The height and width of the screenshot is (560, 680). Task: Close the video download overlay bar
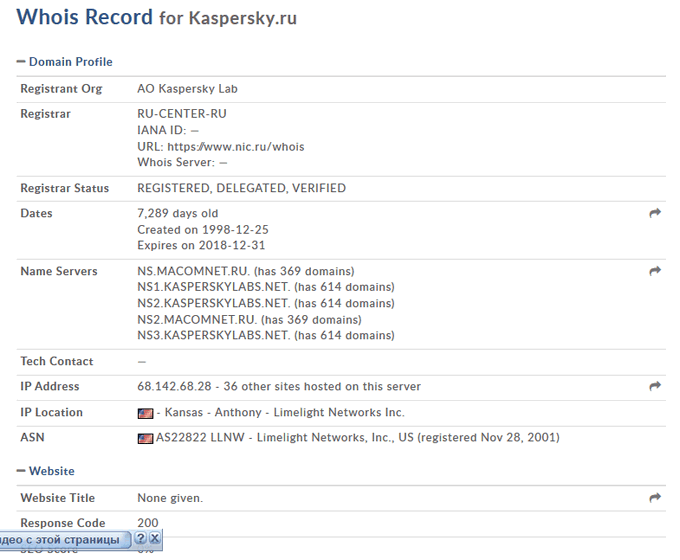(154, 539)
